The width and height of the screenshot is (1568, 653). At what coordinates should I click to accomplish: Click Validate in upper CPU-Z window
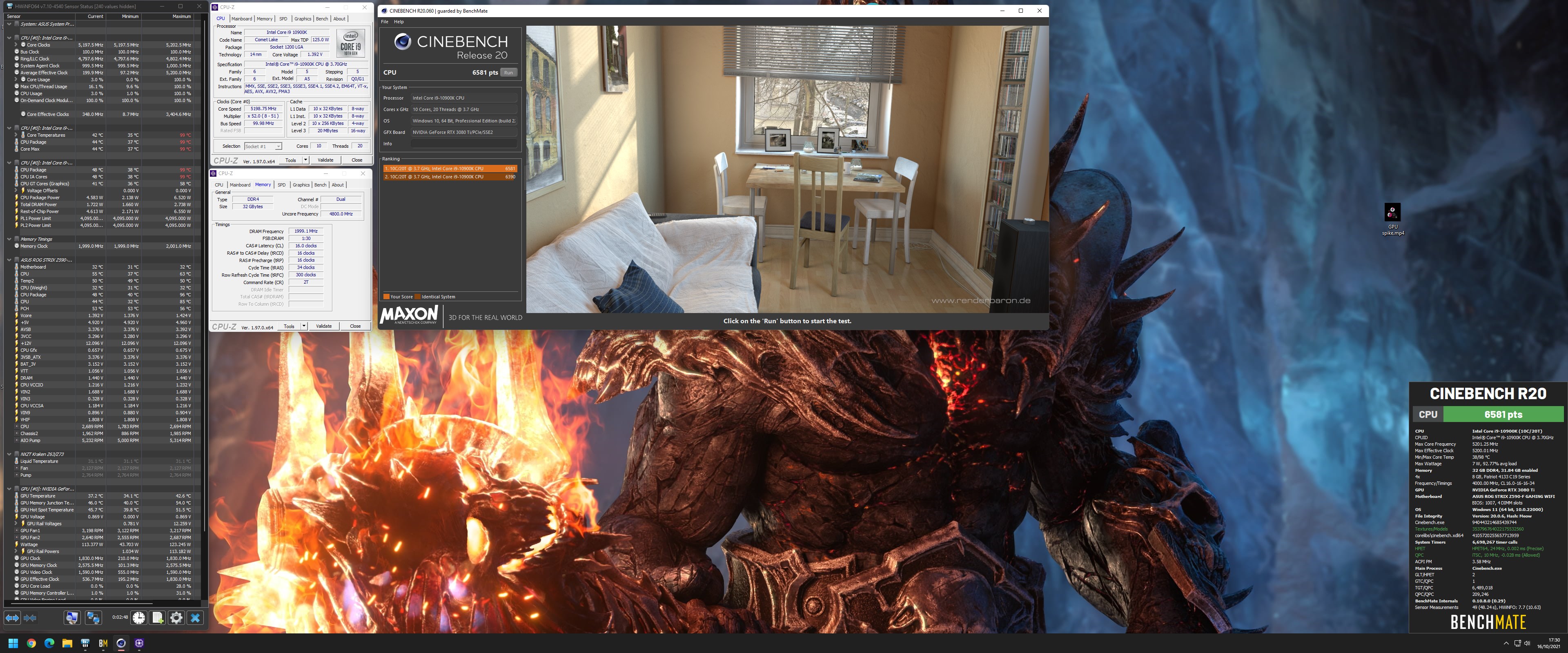click(326, 160)
